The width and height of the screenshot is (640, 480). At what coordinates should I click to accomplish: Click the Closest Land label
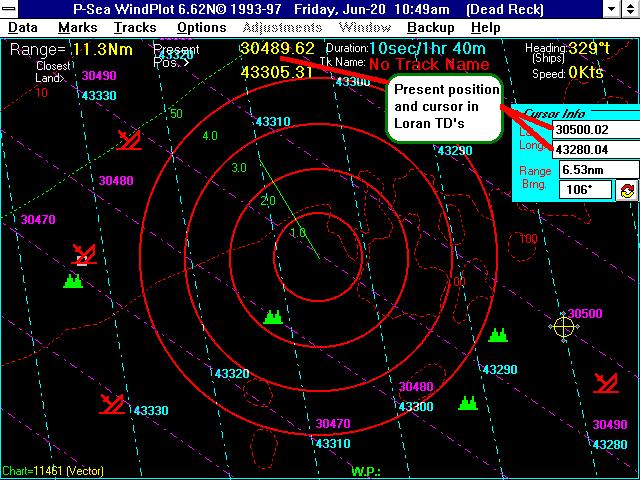[52, 72]
